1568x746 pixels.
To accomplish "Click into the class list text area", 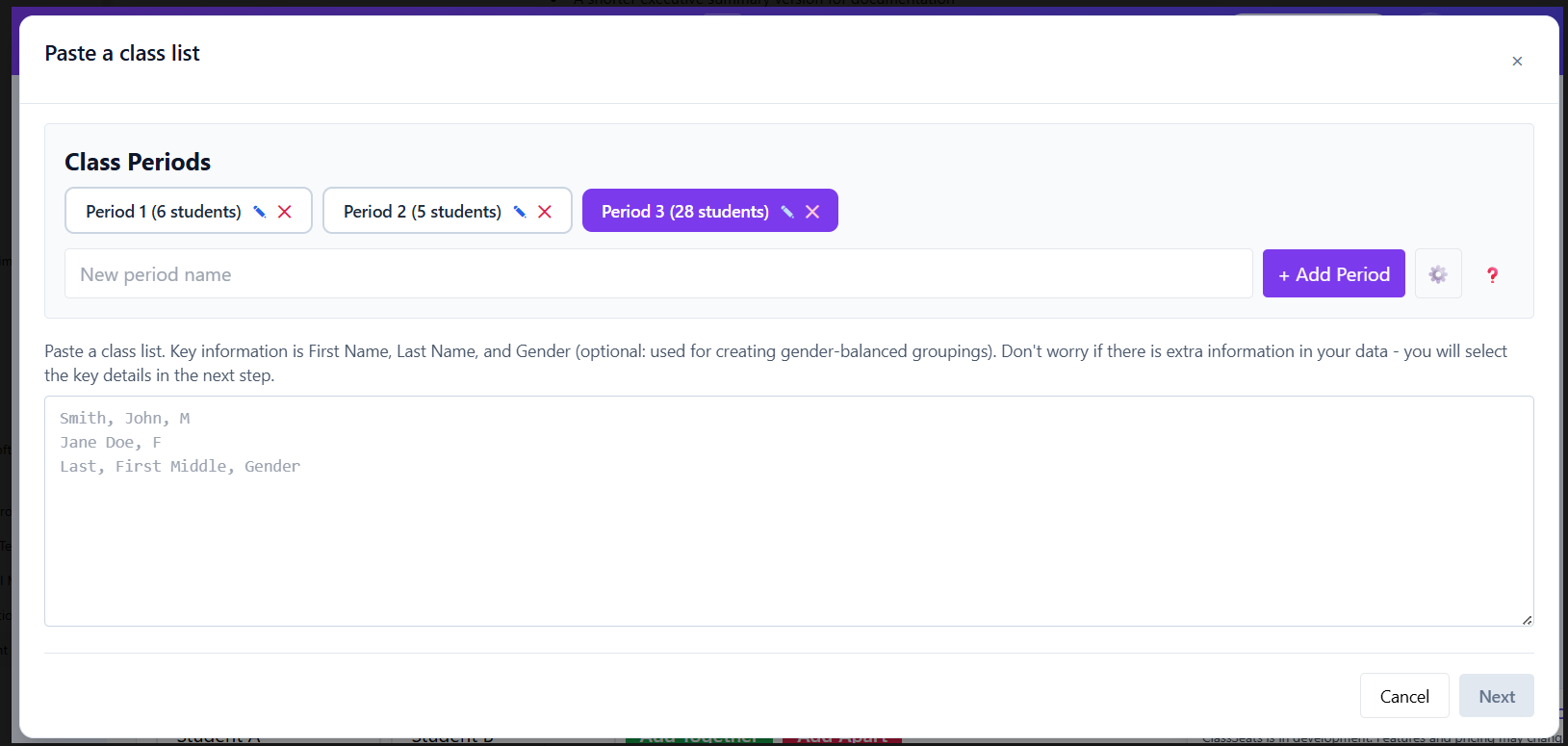I will pos(788,511).
